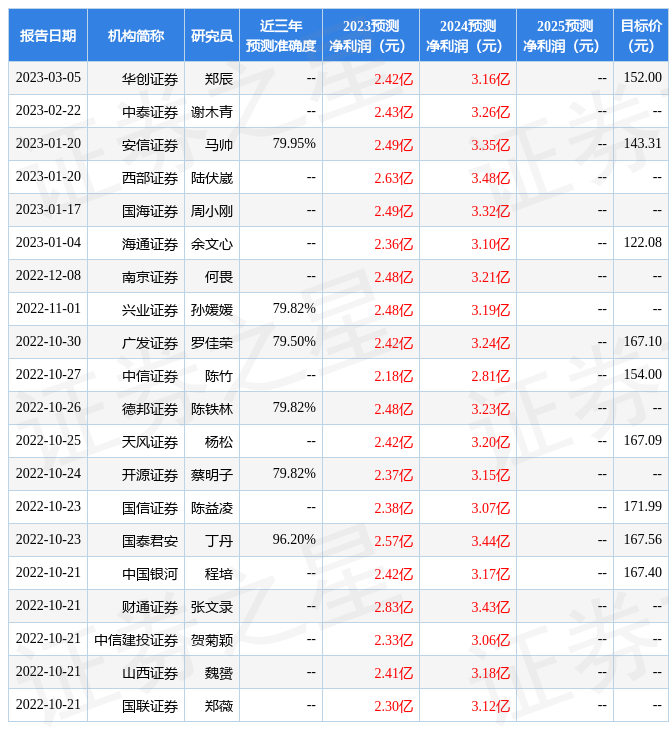Screen dimensions: 669x730
Task: Select institution 中国银河
Action: [x=150, y=575]
